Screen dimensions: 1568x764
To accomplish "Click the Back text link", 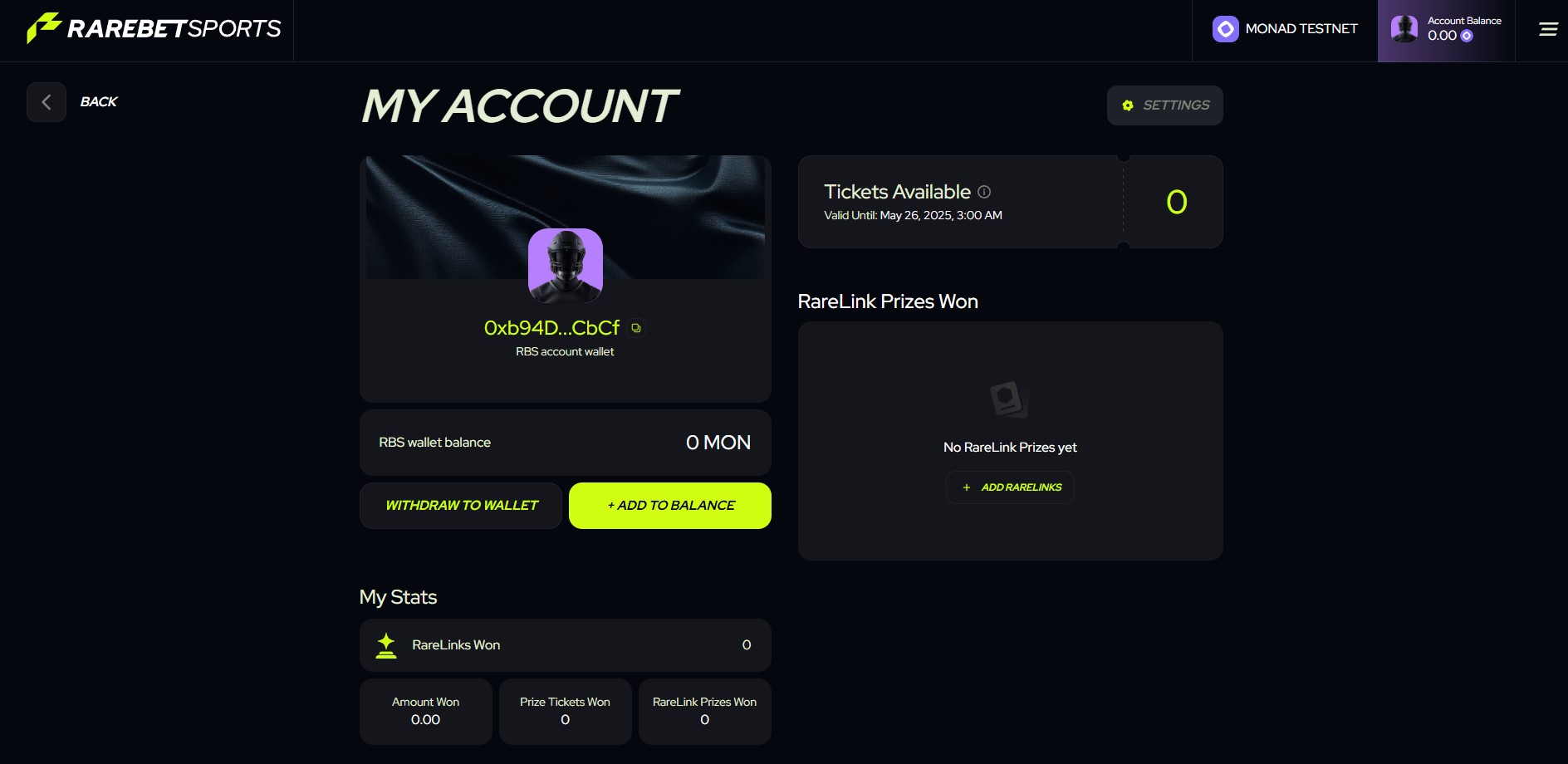I will [99, 102].
